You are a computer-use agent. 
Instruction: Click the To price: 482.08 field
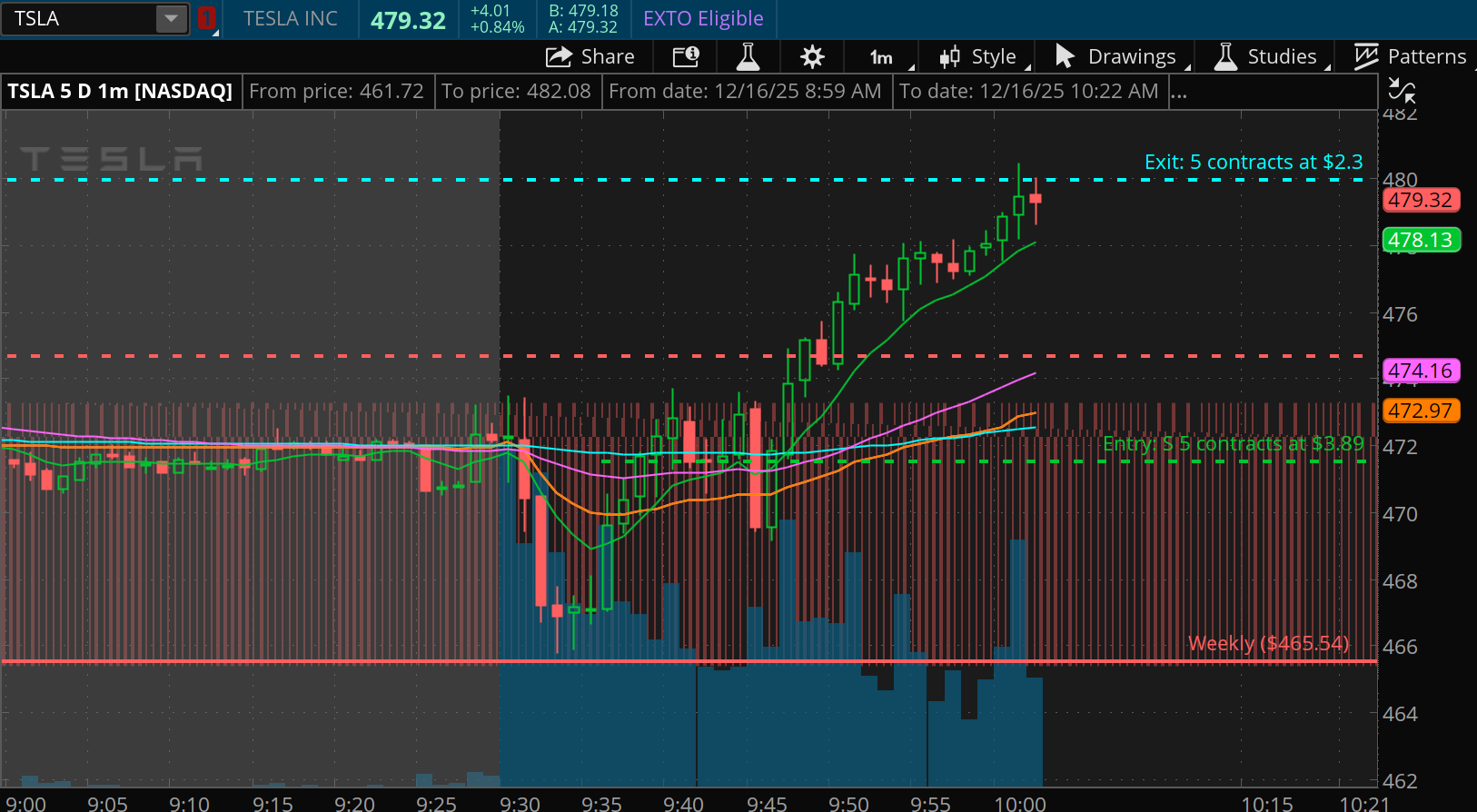[x=516, y=92]
